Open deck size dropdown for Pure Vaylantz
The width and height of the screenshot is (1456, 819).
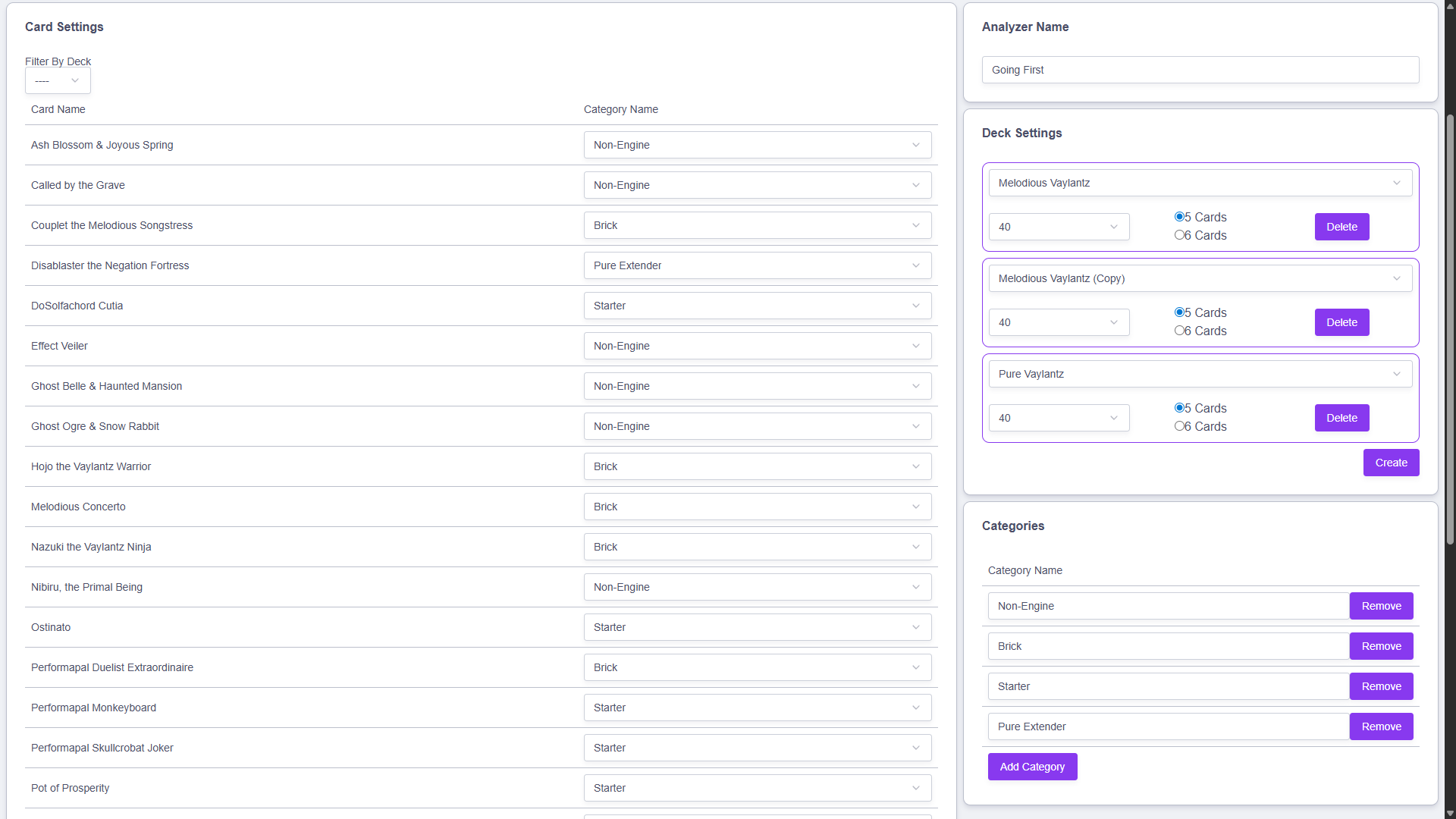click(1059, 418)
